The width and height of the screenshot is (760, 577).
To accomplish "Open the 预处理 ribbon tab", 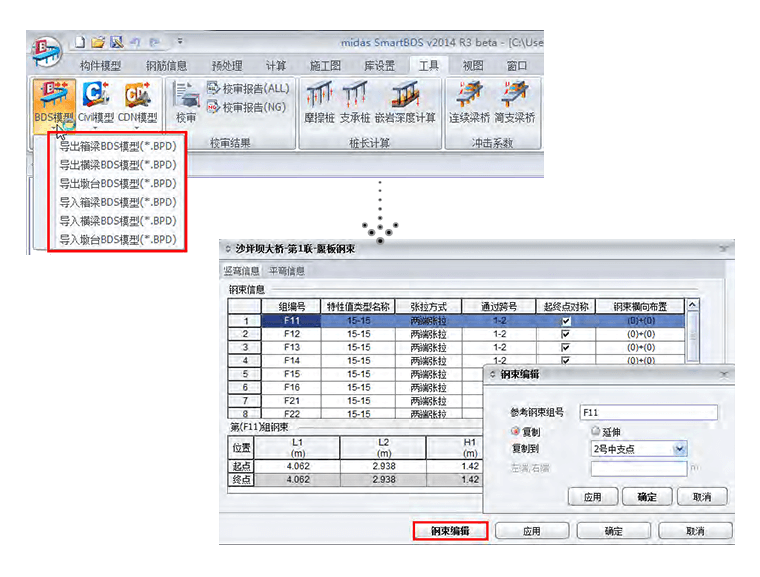I will tap(226, 65).
